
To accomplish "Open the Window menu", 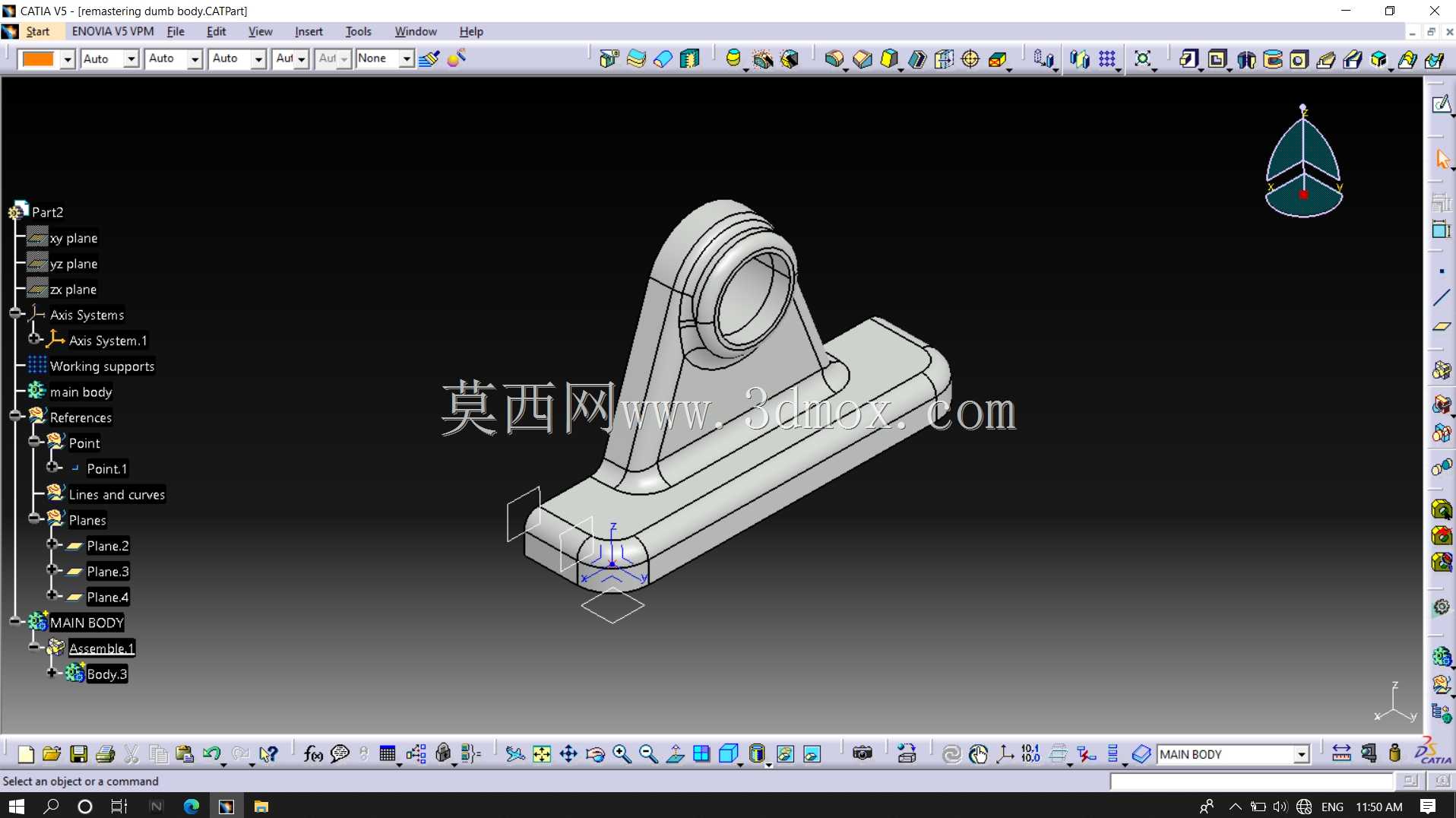I will click(416, 31).
